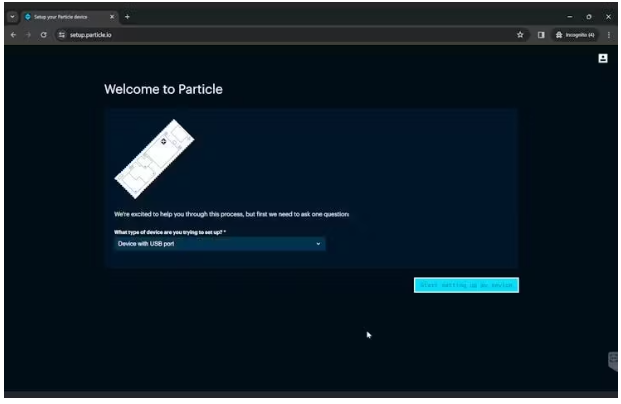Click the Incognito profile indicator

[575, 35]
